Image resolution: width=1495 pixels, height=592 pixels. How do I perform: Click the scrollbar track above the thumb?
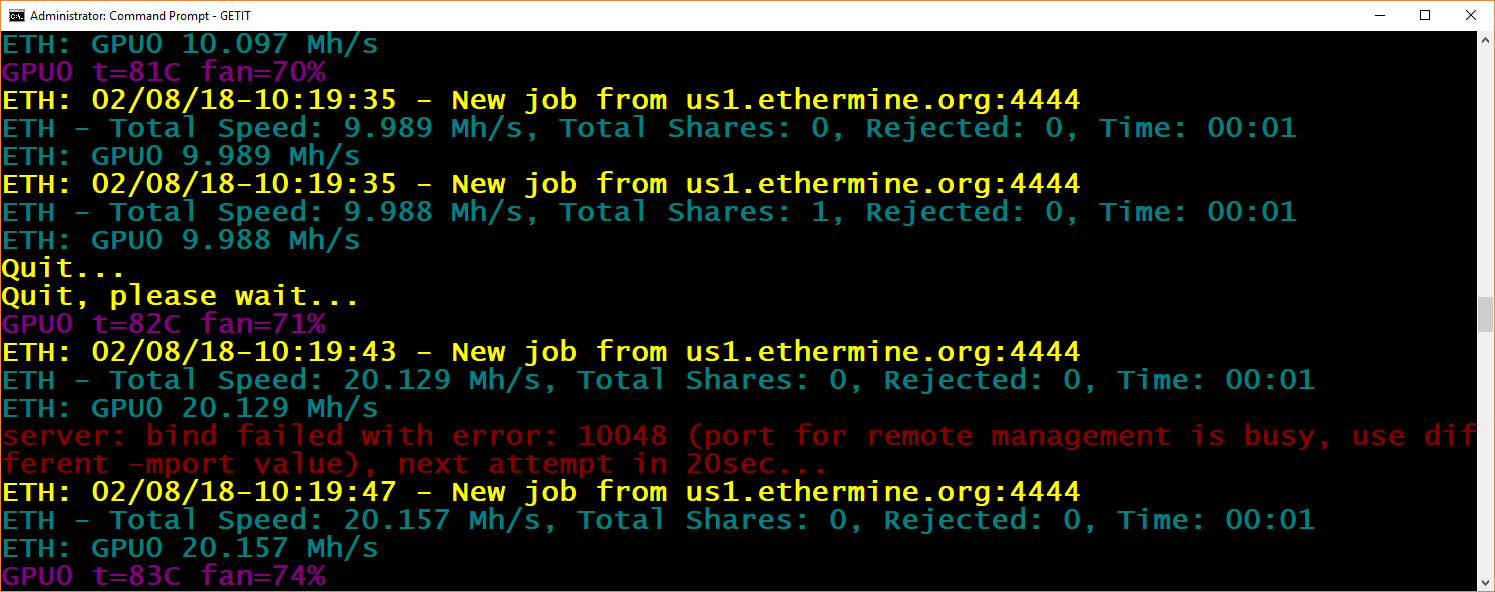(x=1485, y=170)
